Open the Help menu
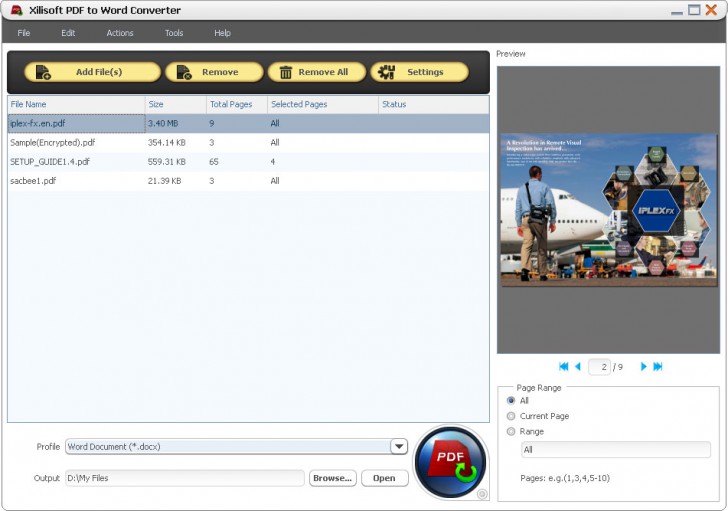Image resolution: width=728 pixels, height=511 pixels. 222,33
